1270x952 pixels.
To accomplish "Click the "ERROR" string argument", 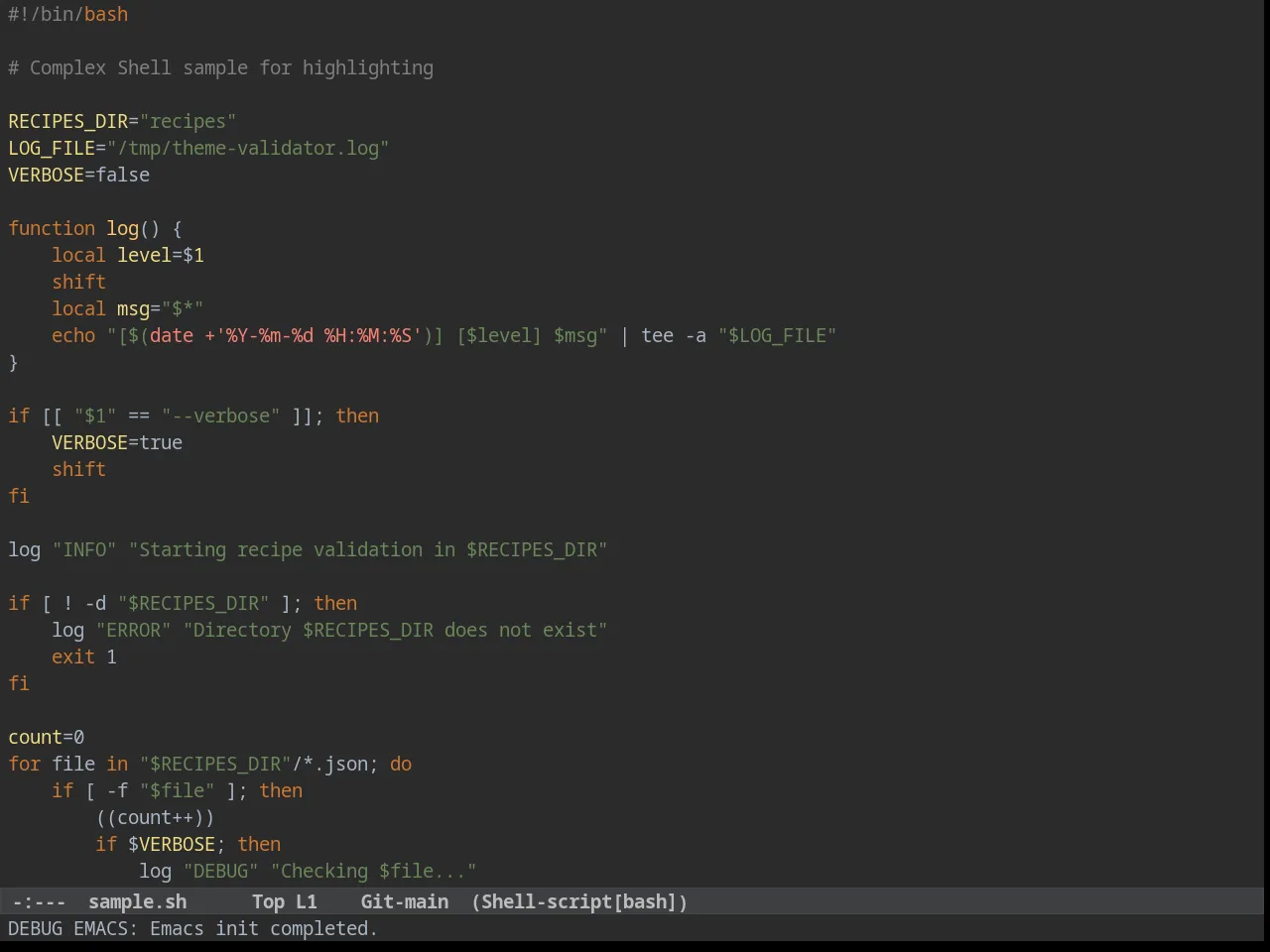I will coord(133,630).
